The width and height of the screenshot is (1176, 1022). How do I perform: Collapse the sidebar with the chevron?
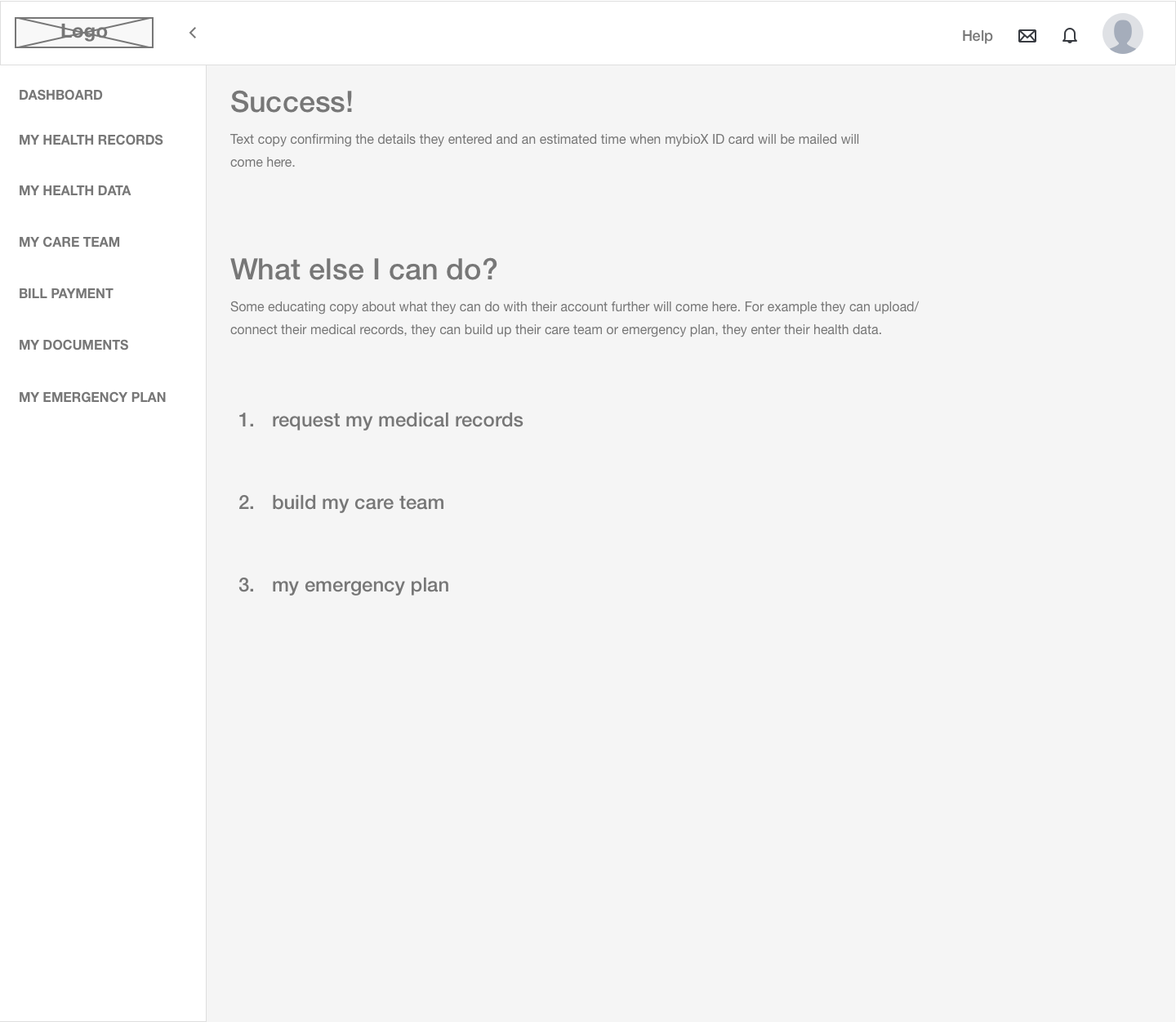192,33
